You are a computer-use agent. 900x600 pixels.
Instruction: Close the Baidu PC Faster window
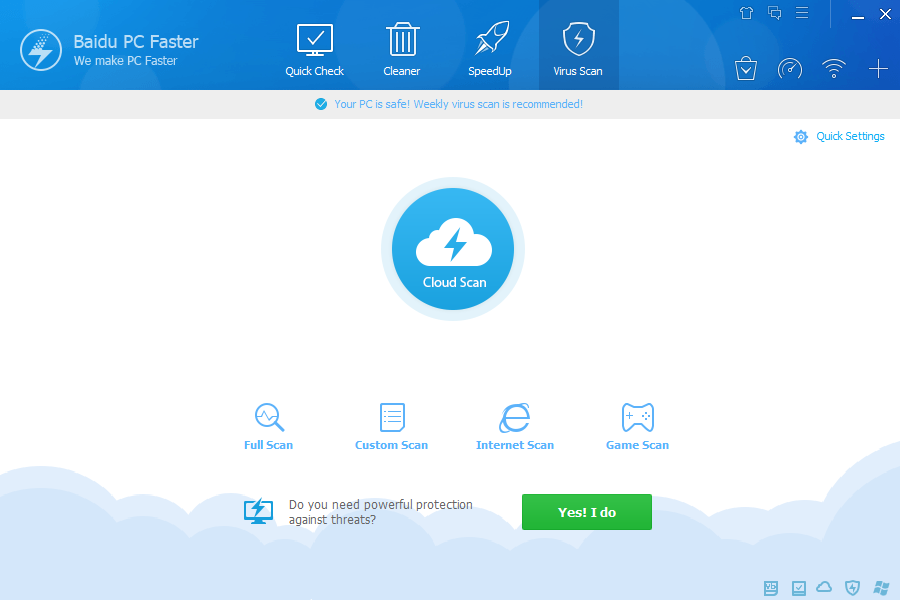885,14
